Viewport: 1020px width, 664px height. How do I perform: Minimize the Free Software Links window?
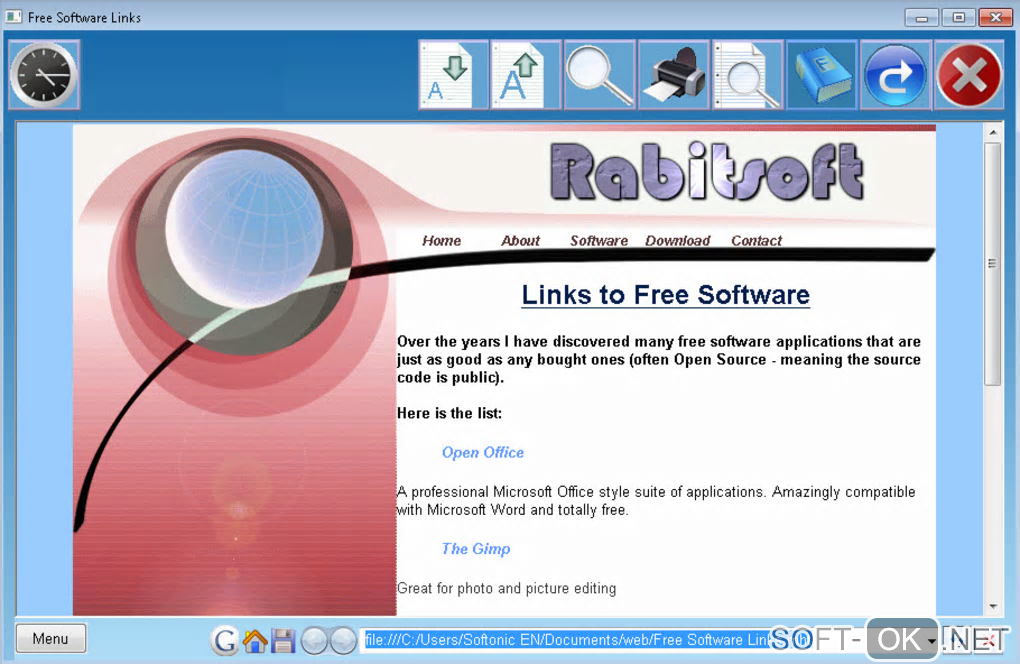(922, 18)
